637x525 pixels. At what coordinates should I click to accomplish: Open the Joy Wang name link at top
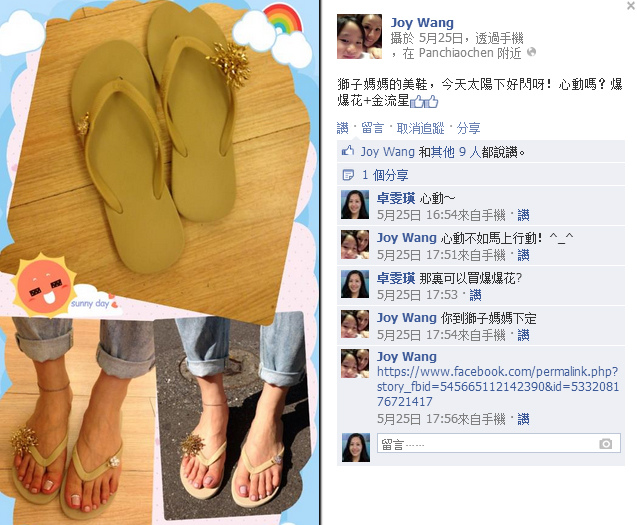click(x=422, y=23)
